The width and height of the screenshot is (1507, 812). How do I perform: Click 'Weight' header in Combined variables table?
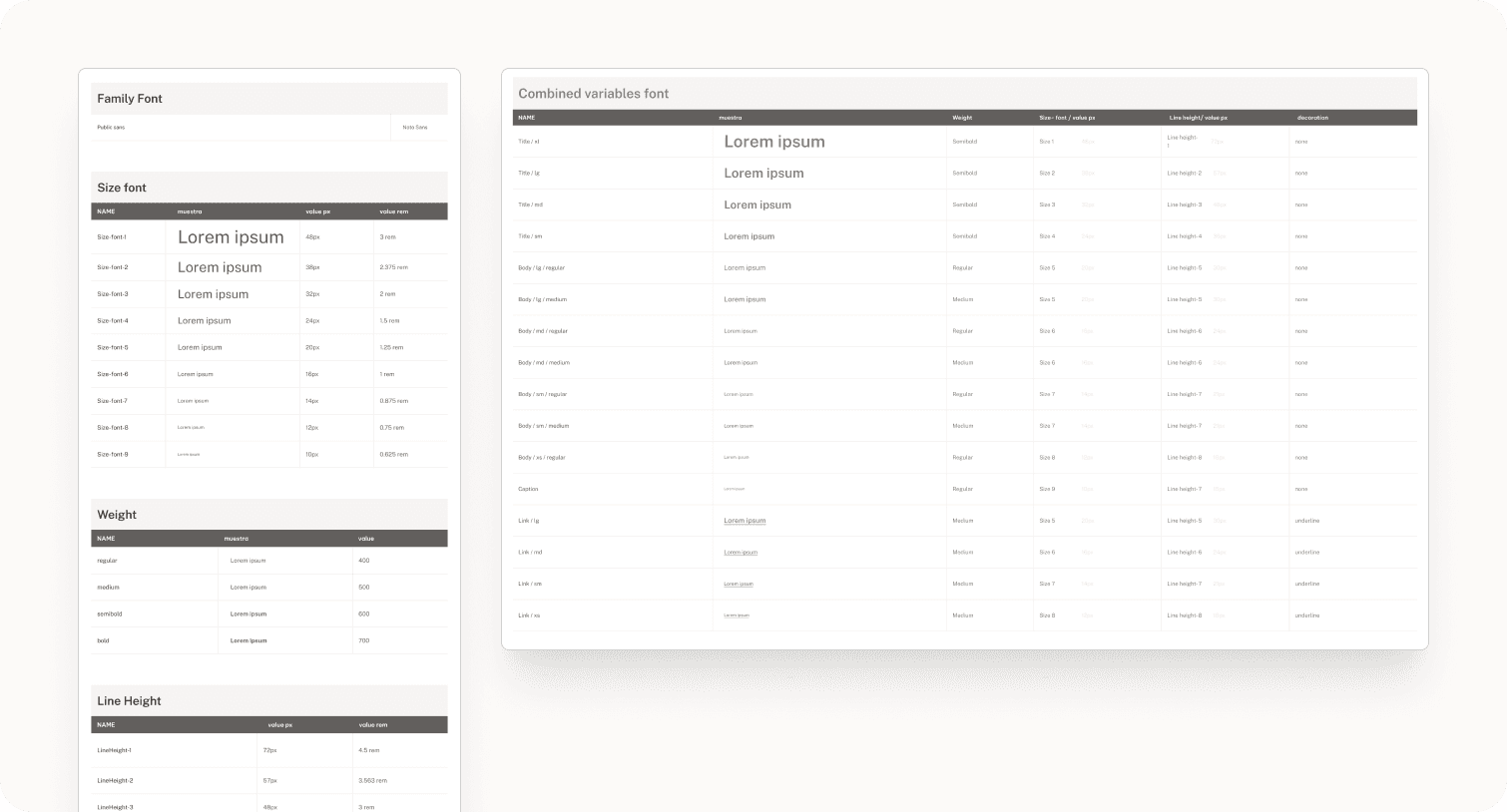tap(962, 118)
